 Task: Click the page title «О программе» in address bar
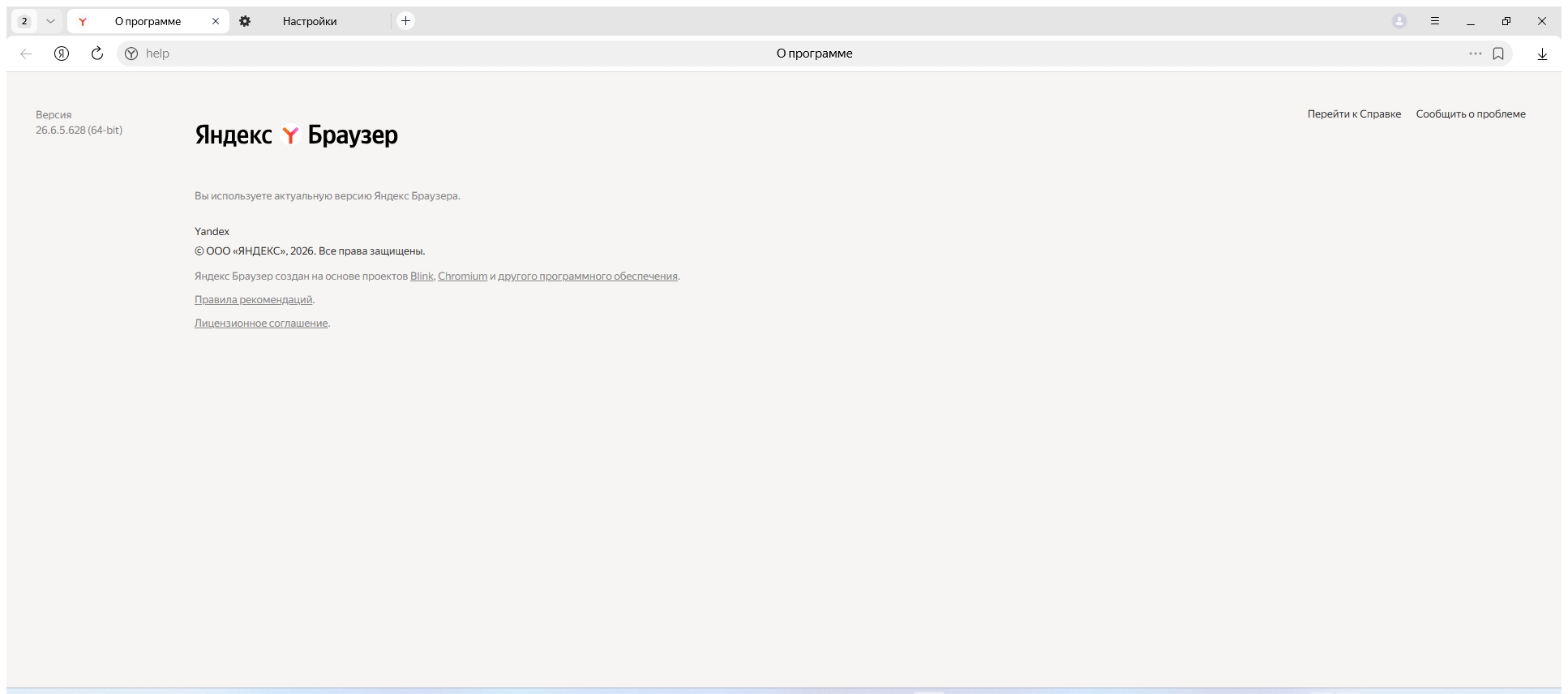[x=815, y=54]
